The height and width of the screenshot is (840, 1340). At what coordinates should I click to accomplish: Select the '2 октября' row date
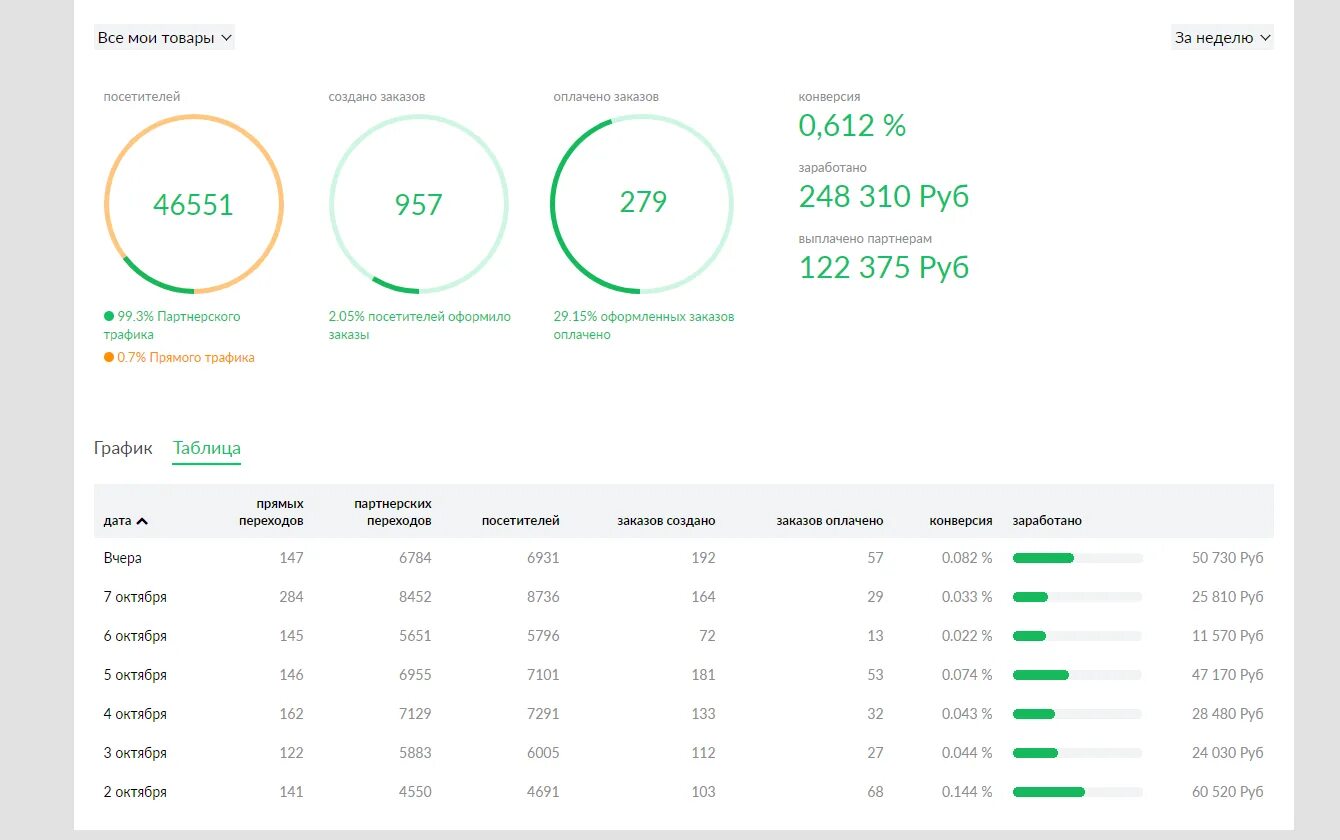click(135, 792)
